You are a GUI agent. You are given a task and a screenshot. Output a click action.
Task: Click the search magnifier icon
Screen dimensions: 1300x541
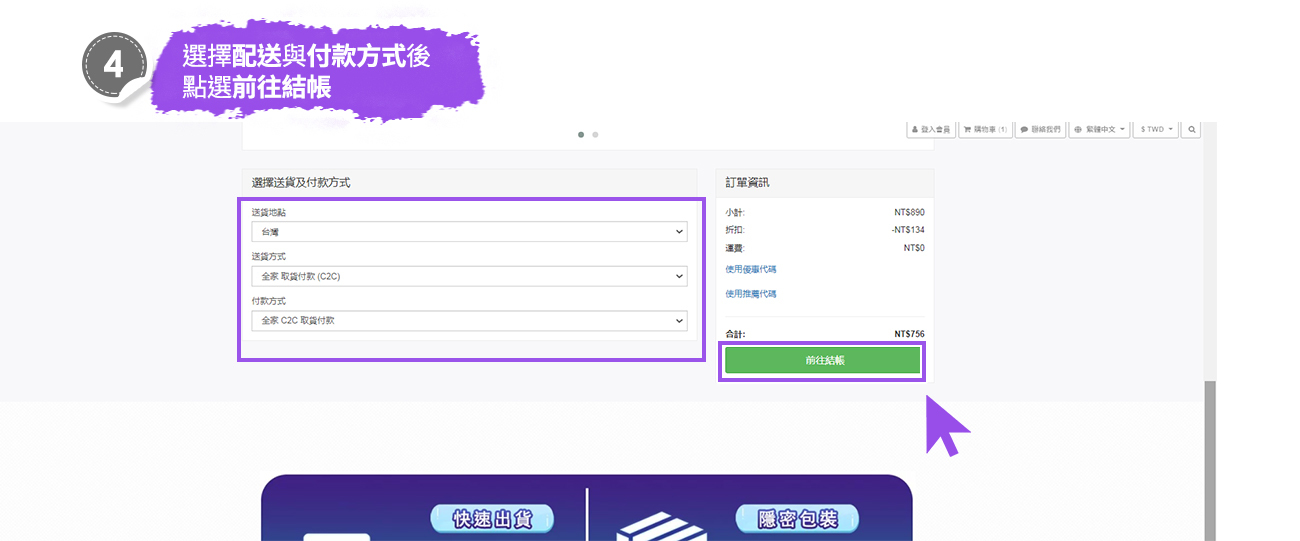[x=1192, y=130]
